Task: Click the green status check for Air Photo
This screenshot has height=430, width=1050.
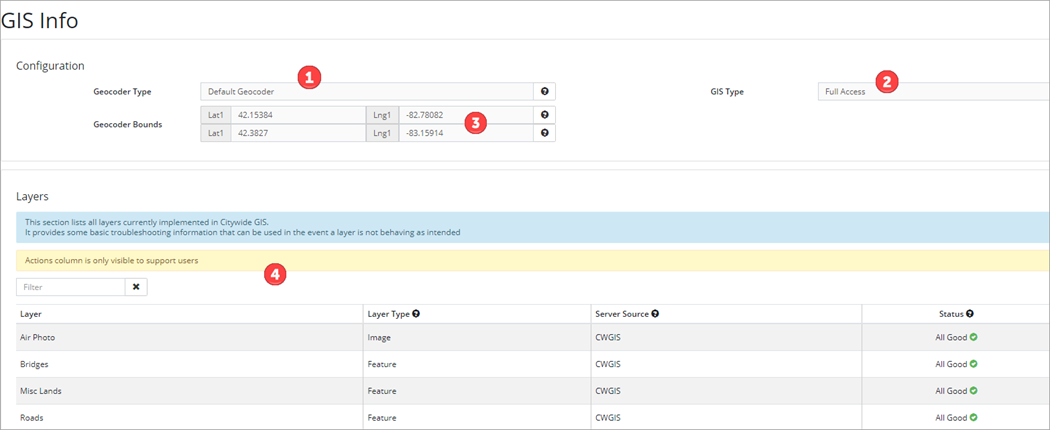Action: tap(973, 337)
